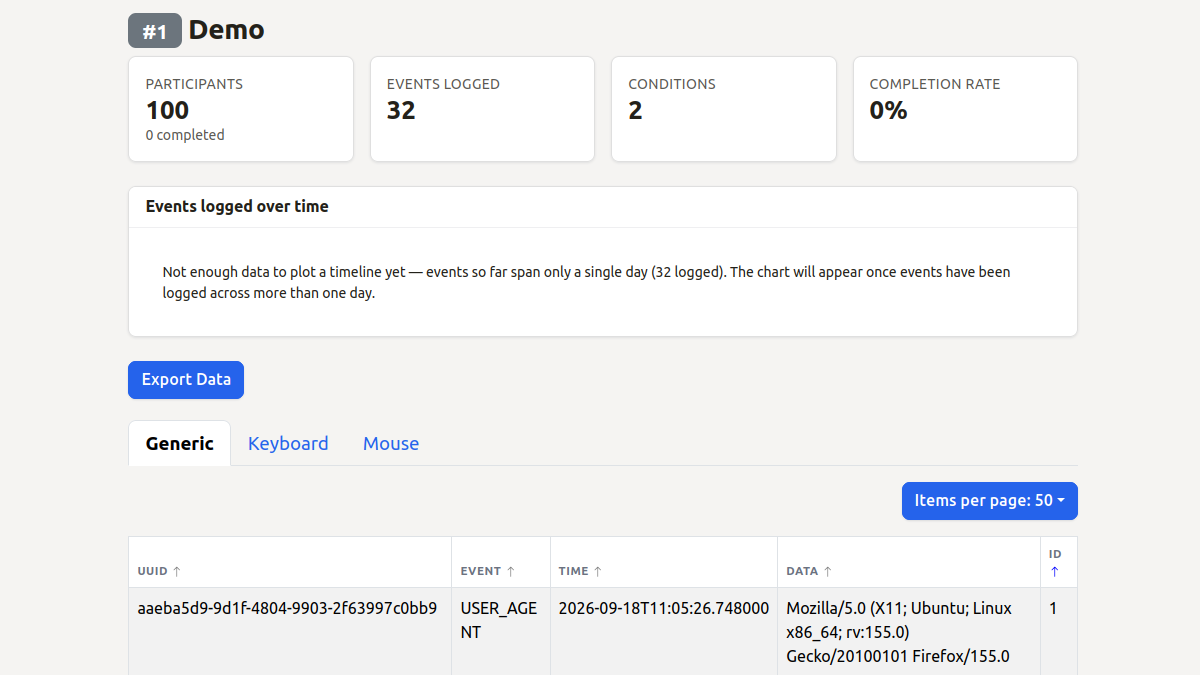Click the 'Not enough data' timeline message
Image resolution: width=1200 pixels, height=675 pixels.
pyautogui.click(x=587, y=283)
